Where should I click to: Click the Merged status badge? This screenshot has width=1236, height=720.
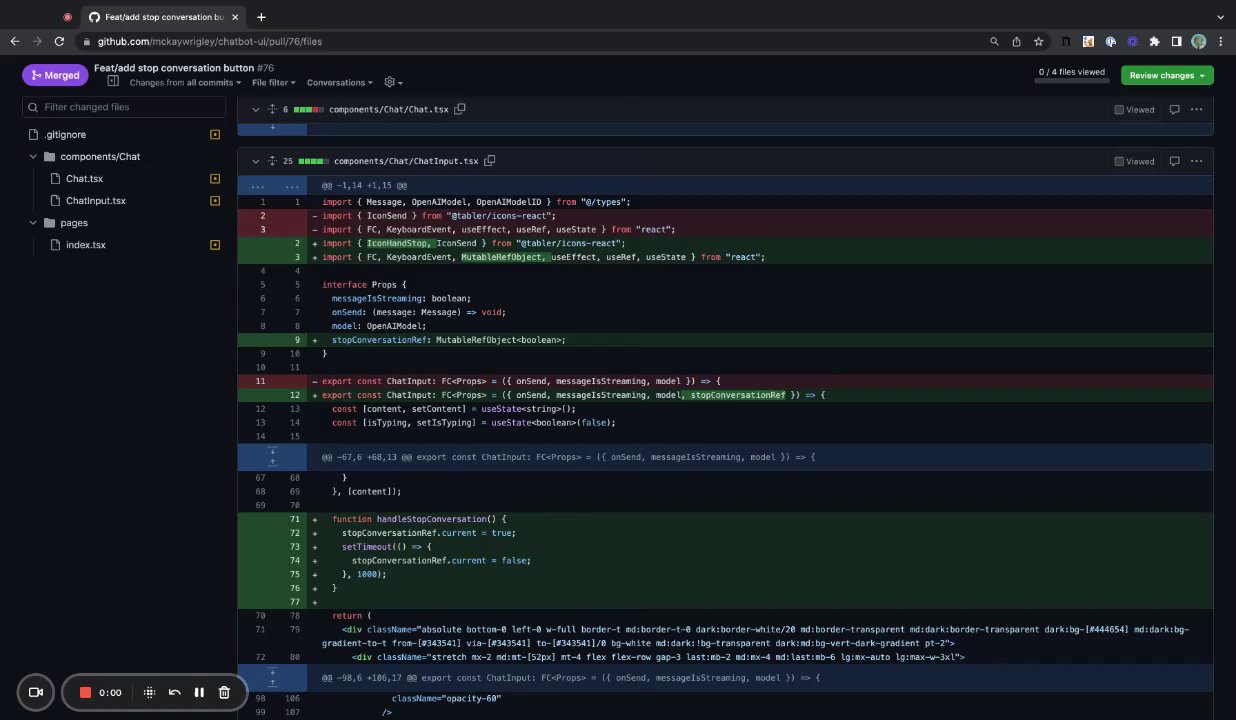[55, 75]
